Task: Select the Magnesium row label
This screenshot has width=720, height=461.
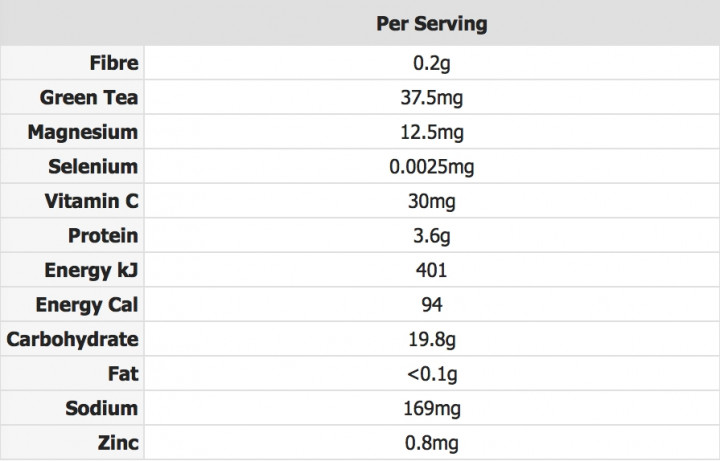Action: pyautogui.click(x=83, y=132)
